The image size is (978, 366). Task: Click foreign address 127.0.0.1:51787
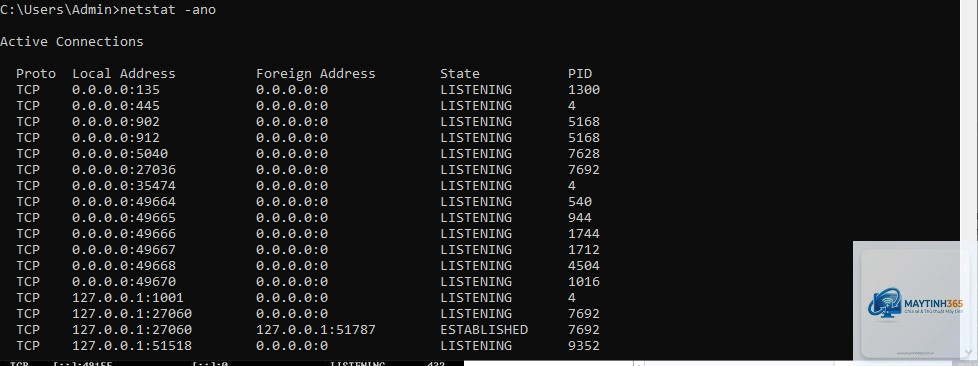click(x=316, y=330)
